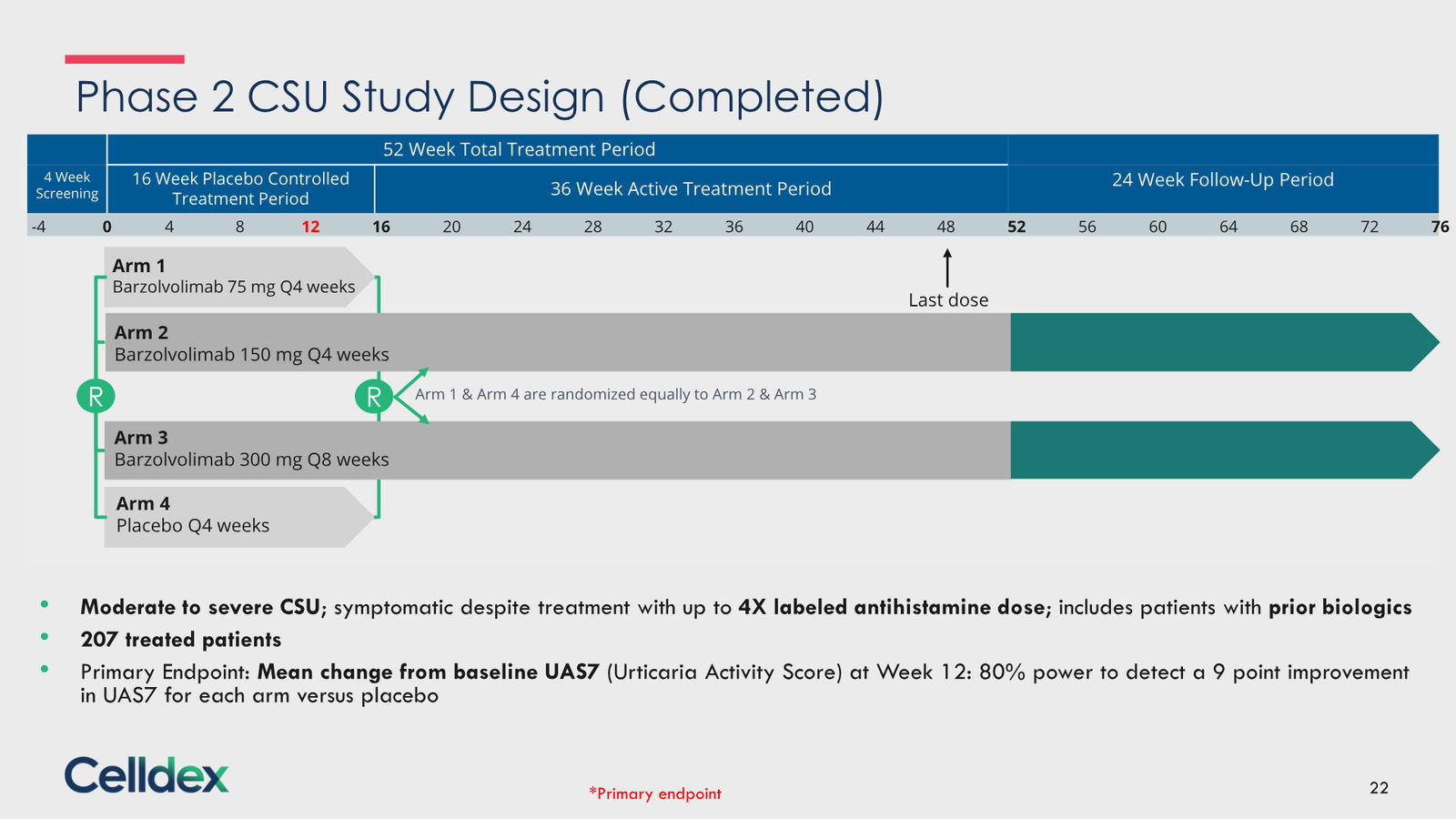
Task: Click the week 20 timeline marker
Action: (451, 227)
